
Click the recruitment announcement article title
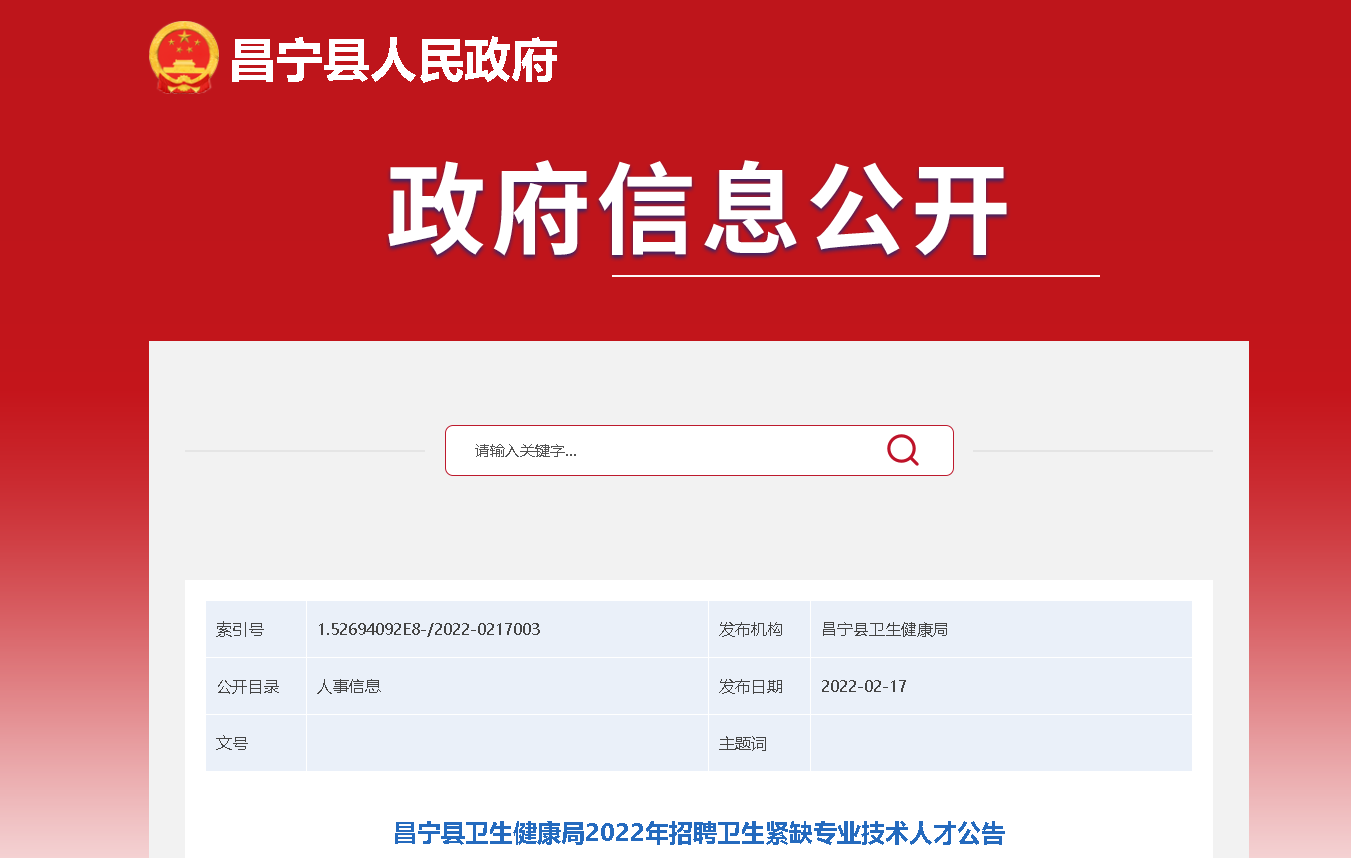699,833
